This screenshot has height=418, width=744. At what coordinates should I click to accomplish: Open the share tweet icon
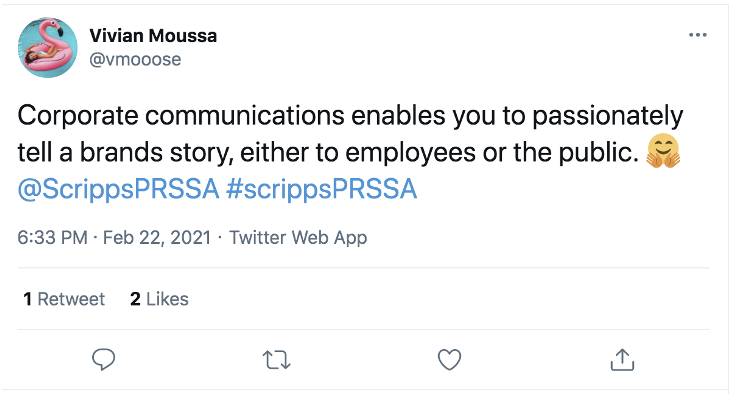click(x=622, y=358)
